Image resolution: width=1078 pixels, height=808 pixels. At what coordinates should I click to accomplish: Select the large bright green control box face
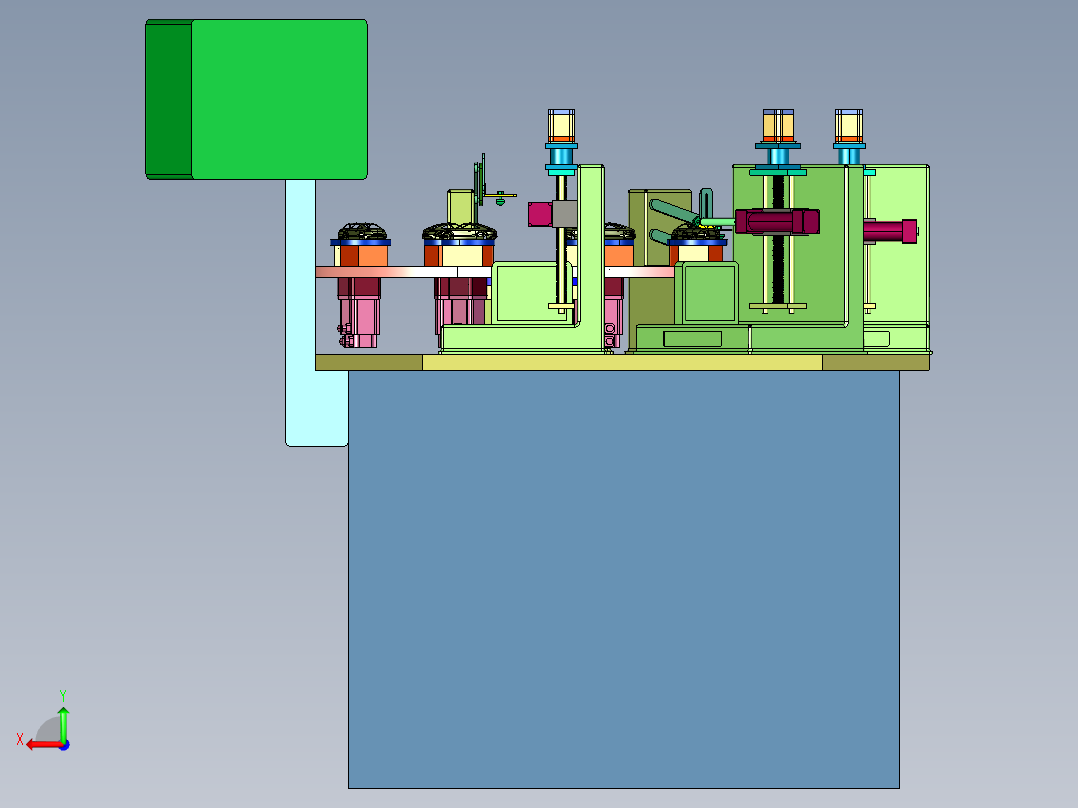point(279,100)
